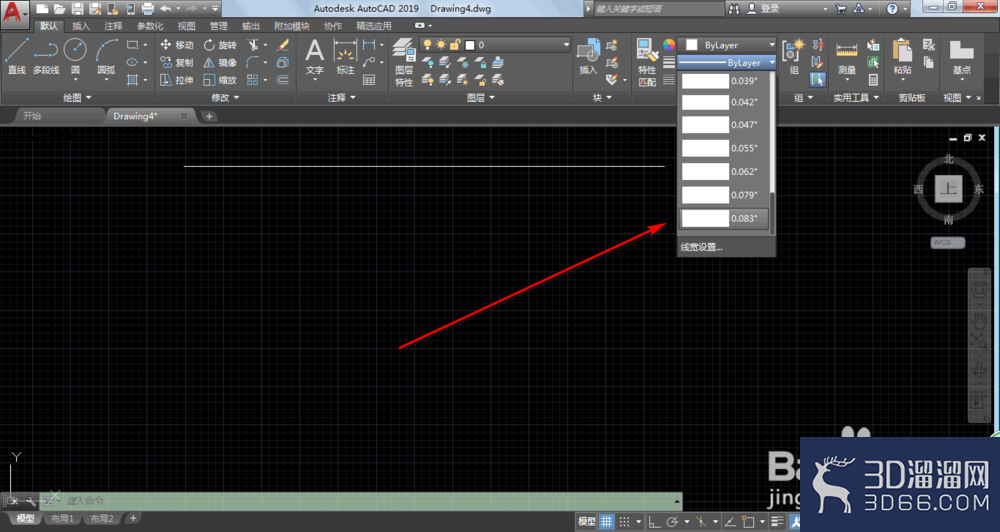Click the 测量 measure tool
This screenshot has width=1000, height=532.
(846, 56)
